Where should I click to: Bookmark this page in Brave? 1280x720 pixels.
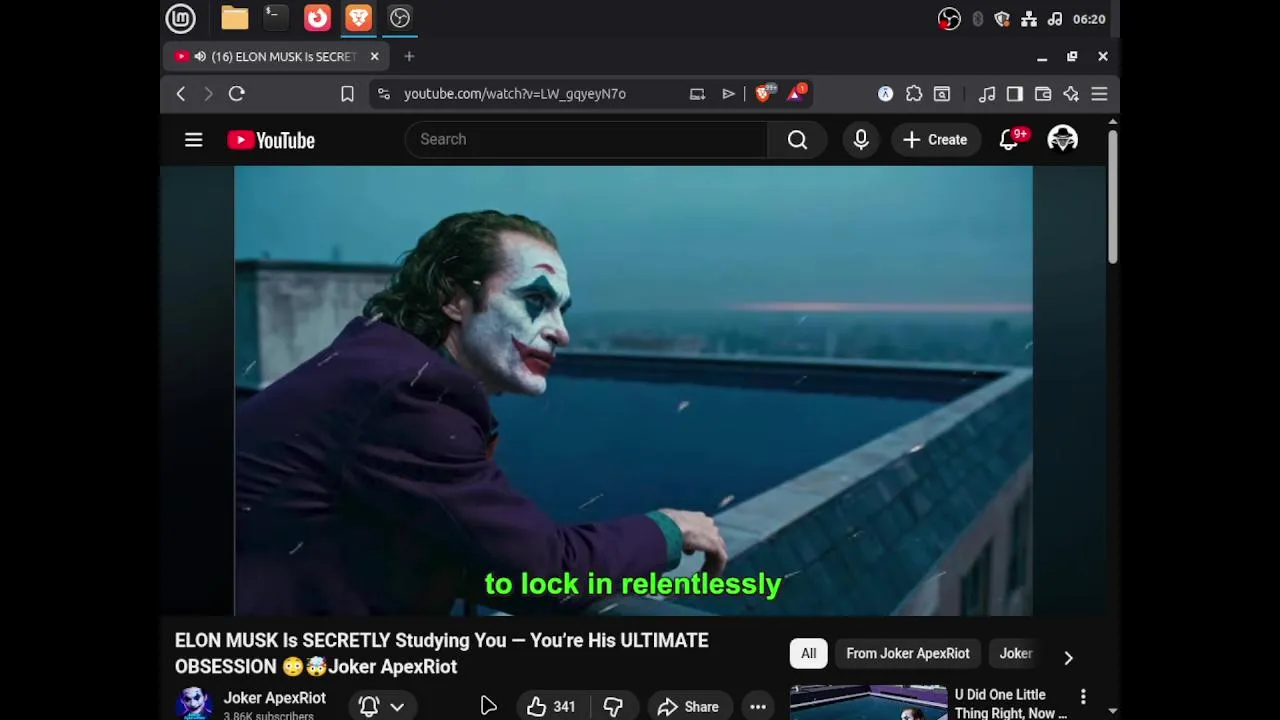[347, 94]
